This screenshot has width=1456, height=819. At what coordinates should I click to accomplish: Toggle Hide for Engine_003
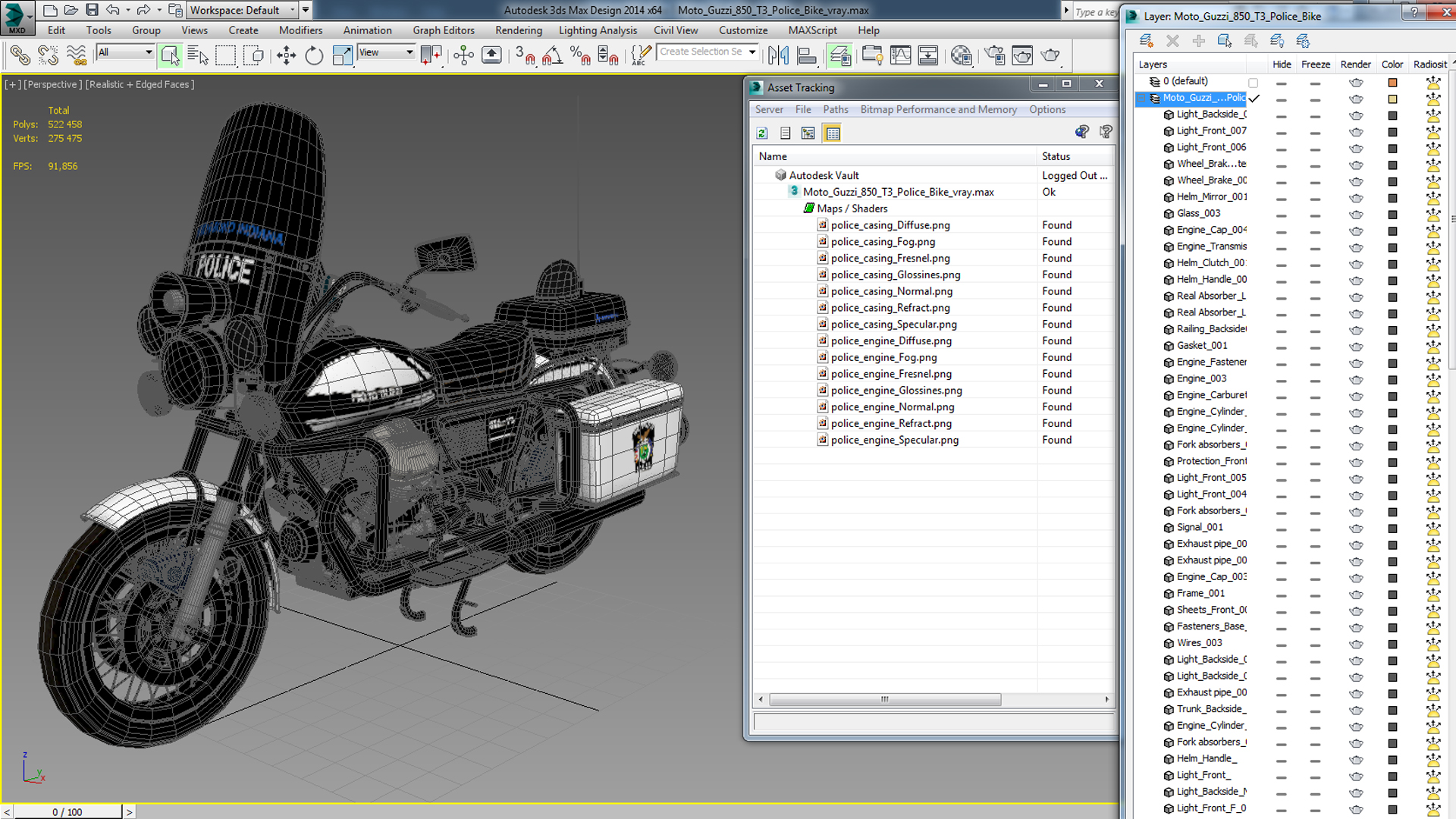(x=1281, y=380)
